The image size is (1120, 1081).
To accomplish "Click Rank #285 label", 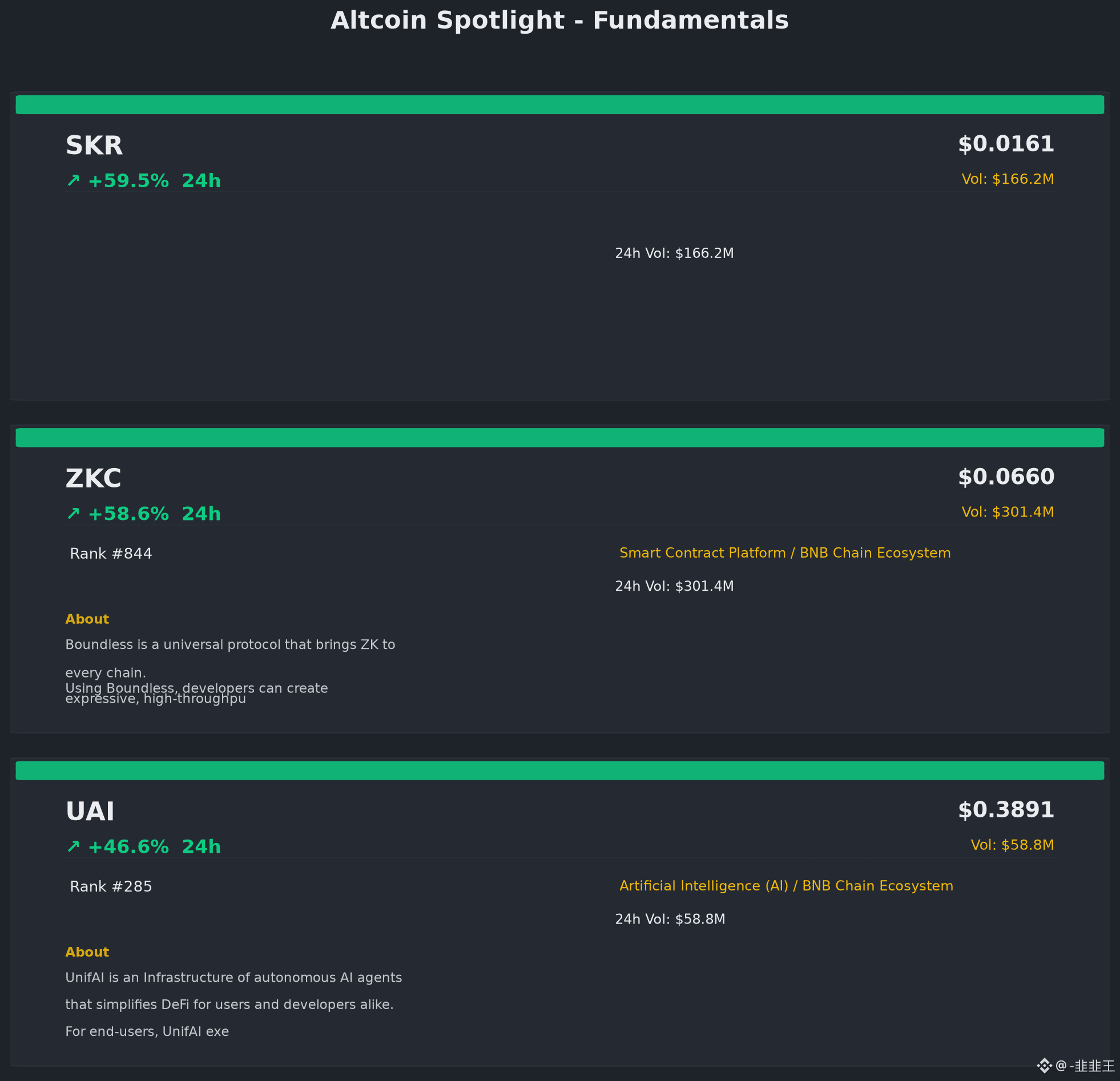I will [111, 886].
